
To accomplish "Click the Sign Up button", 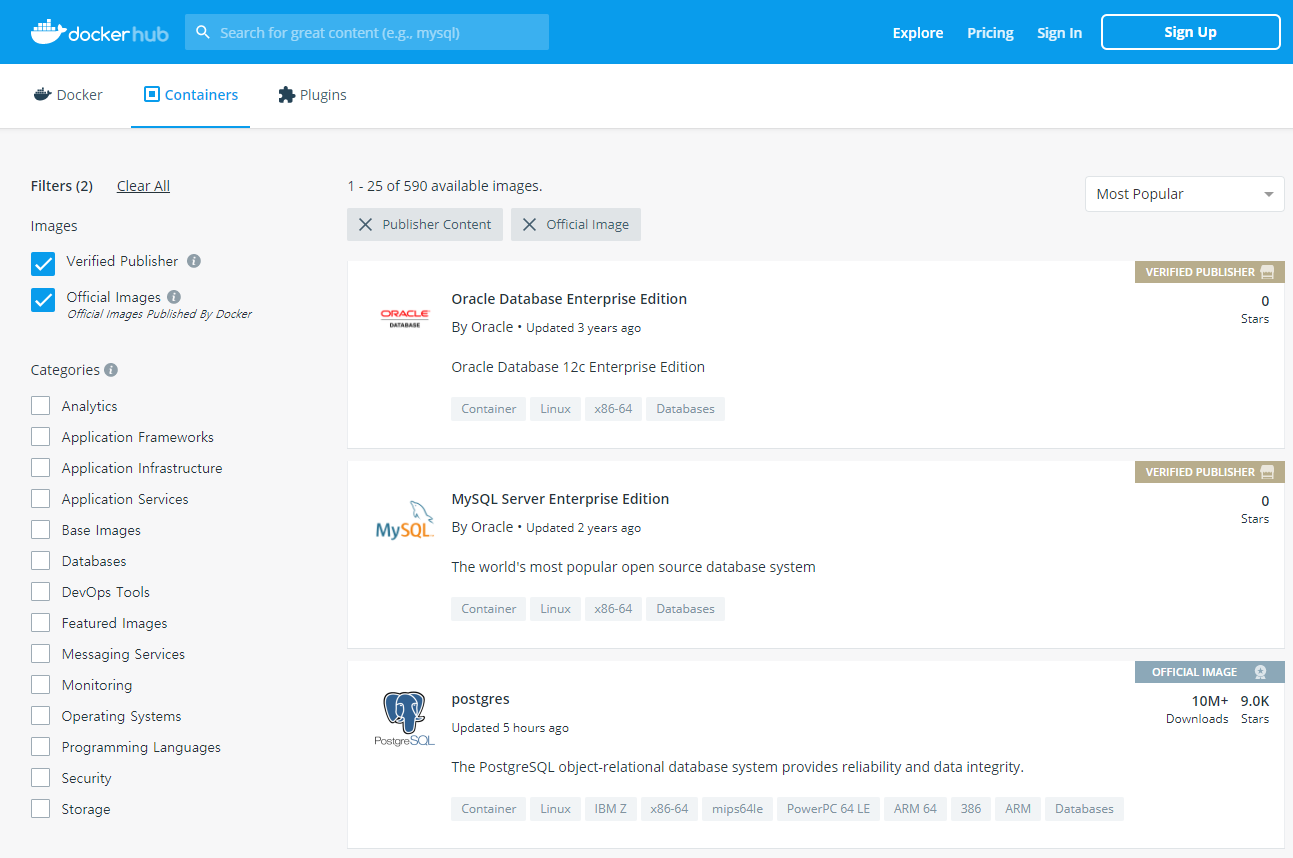I will pyautogui.click(x=1190, y=32).
